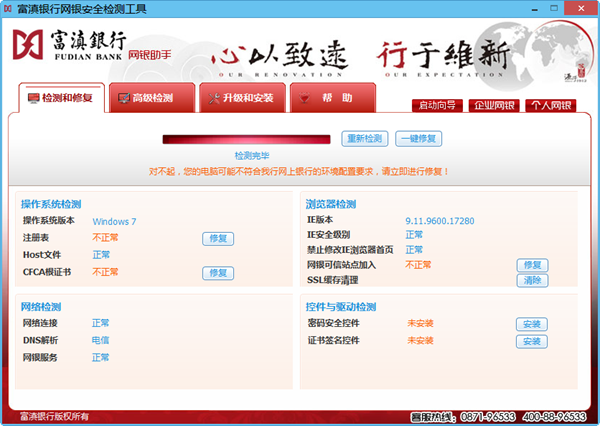Click 修复 for 网银可信站点加入
This screenshot has height=426, width=600.
pyautogui.click(x=532, y=265)
